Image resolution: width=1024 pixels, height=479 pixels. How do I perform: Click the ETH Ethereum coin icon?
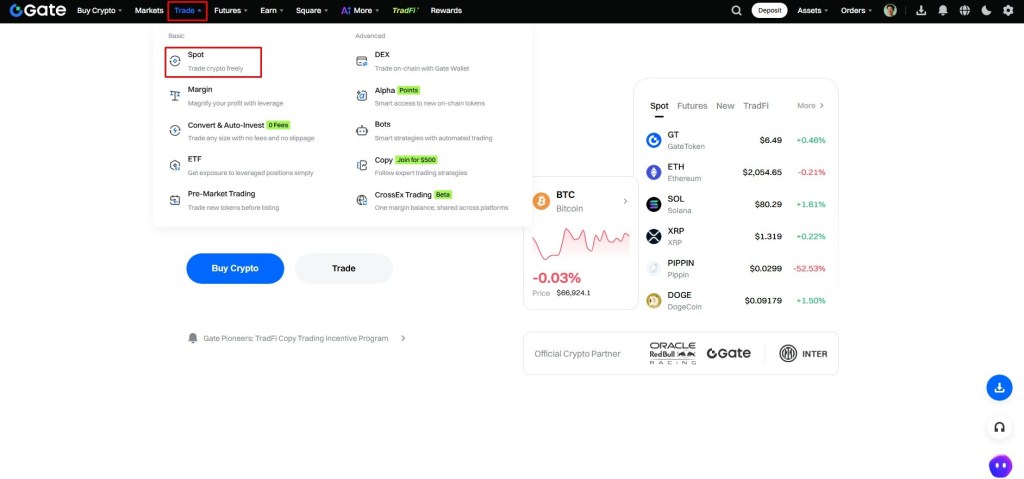point(654,173)
